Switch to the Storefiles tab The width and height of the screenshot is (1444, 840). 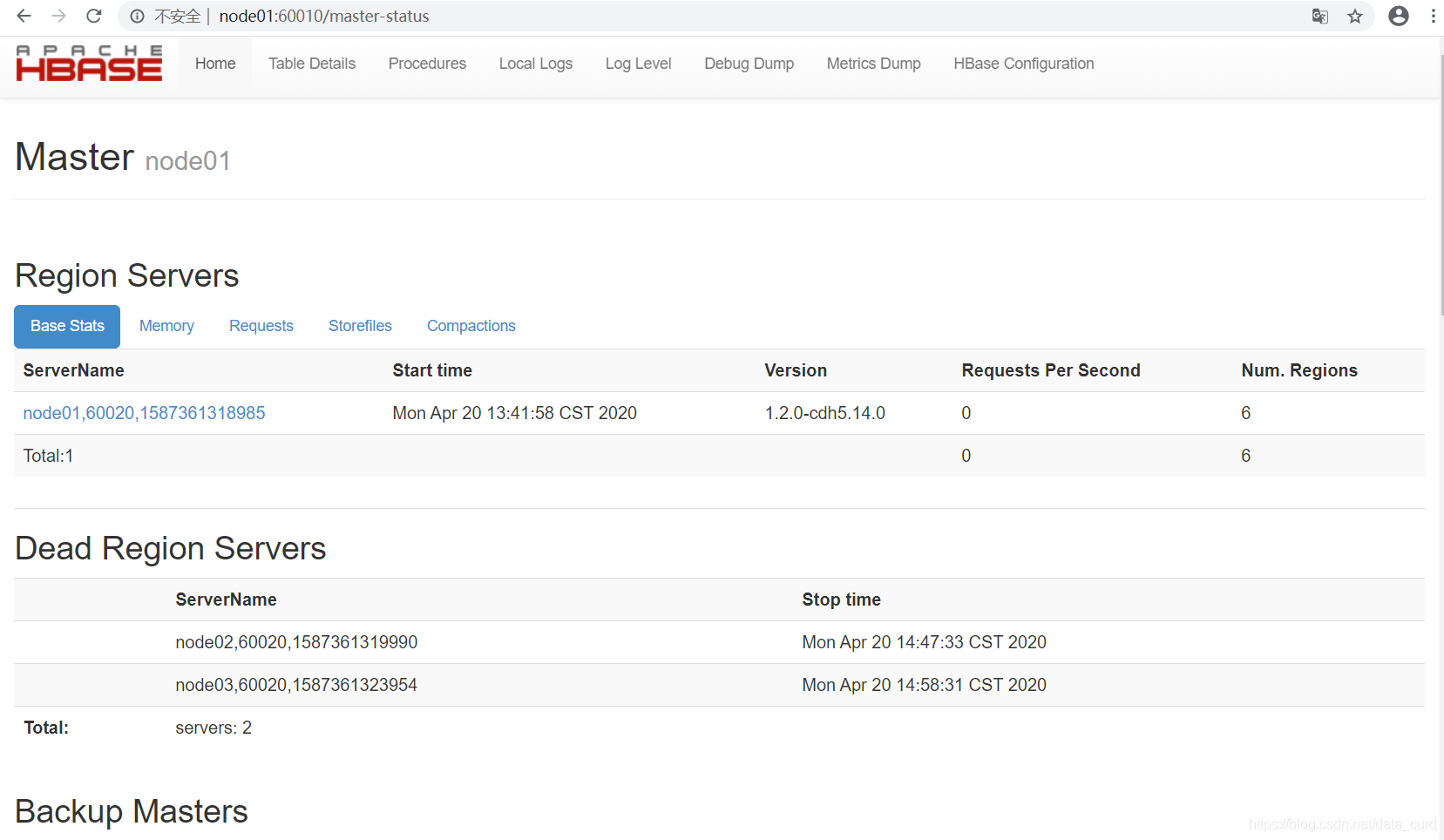360,326
